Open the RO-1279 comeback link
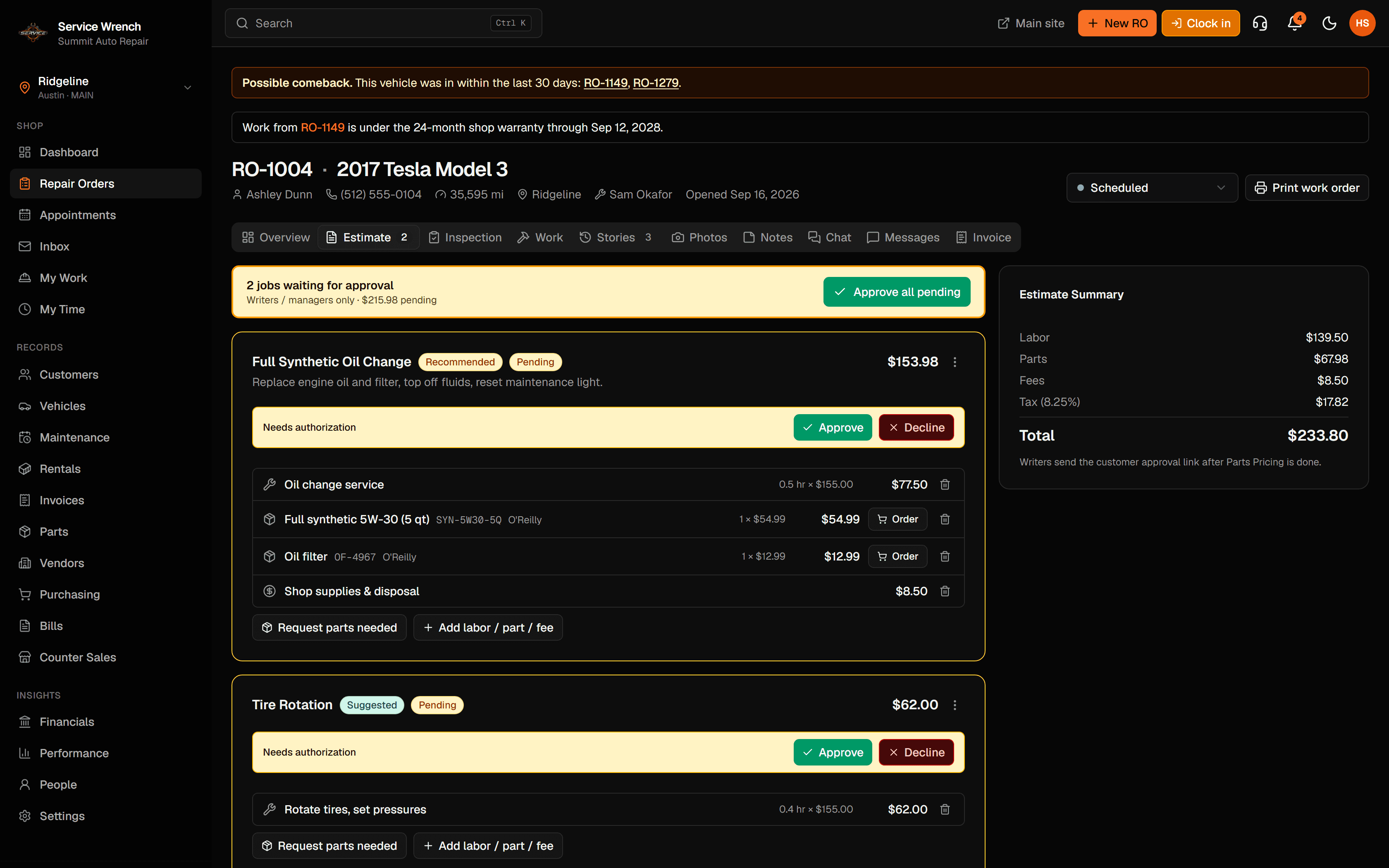 coord(656,83)
